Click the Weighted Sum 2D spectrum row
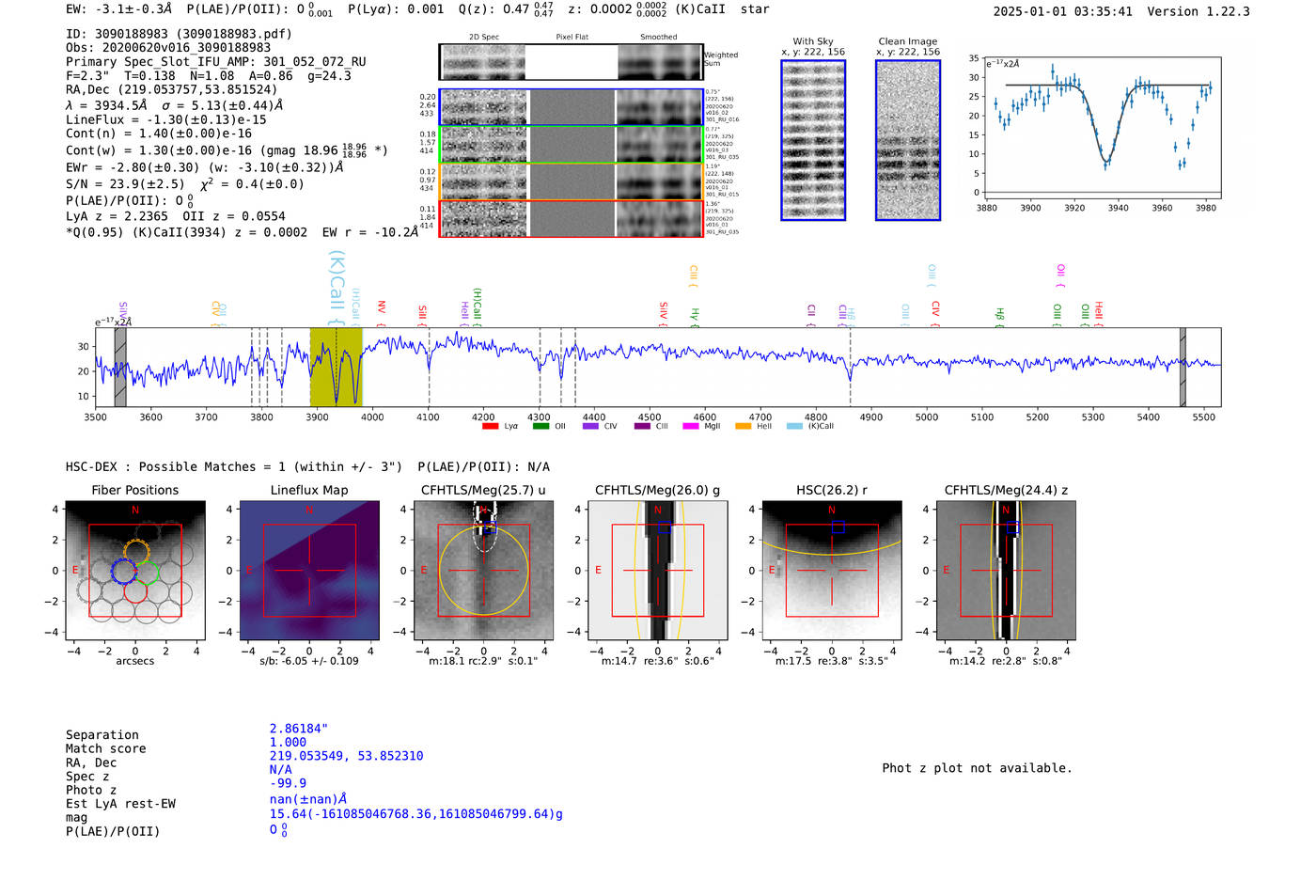 571,62
